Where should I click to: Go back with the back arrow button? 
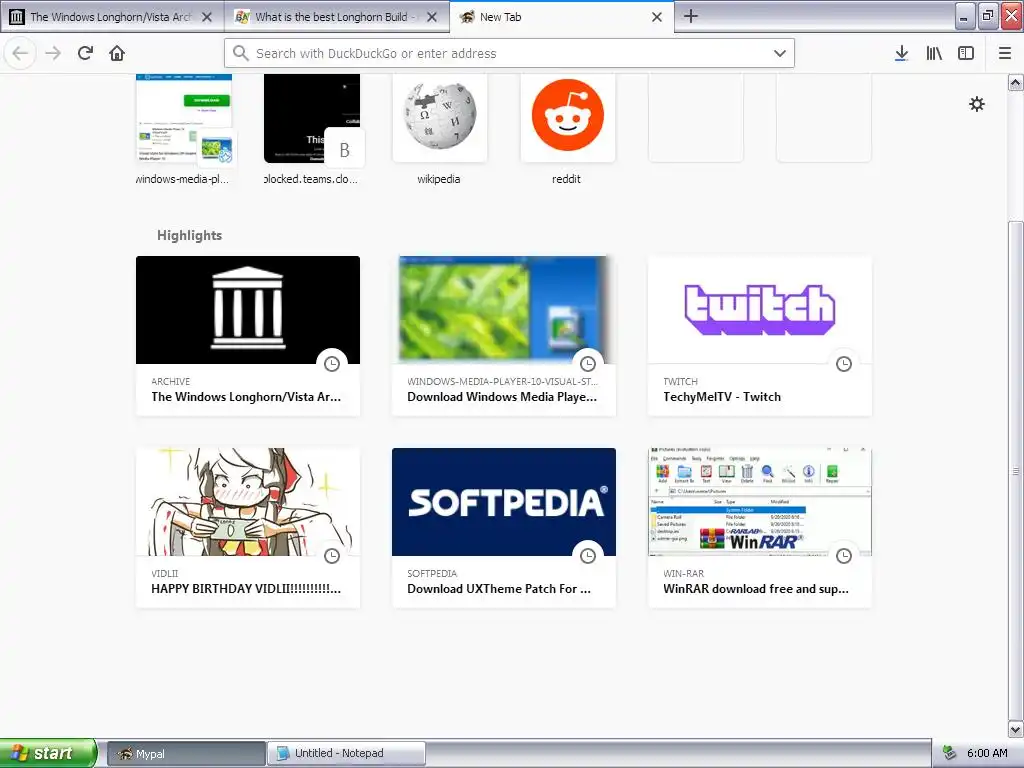coord(20,53)
